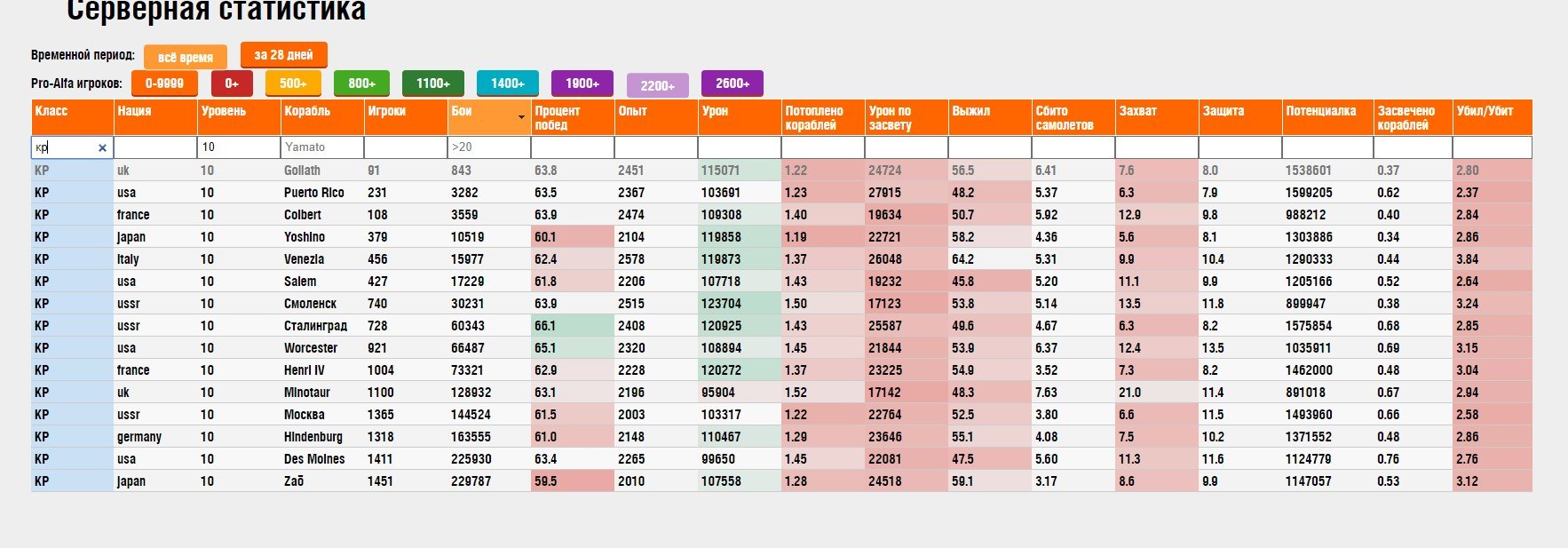Select the 'за 28 дней' time period
The width and height of the screenshot is (1568, 548).
click(283, 55)
